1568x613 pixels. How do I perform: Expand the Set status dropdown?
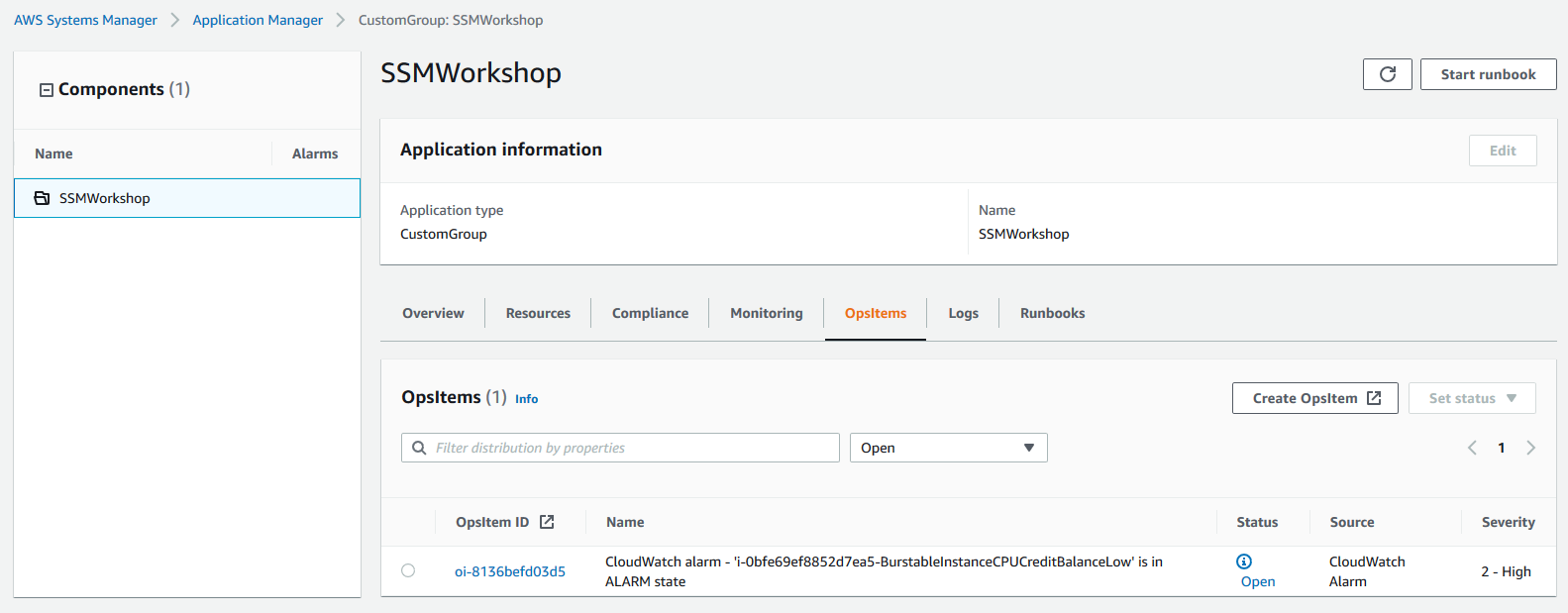point(1472,398)
